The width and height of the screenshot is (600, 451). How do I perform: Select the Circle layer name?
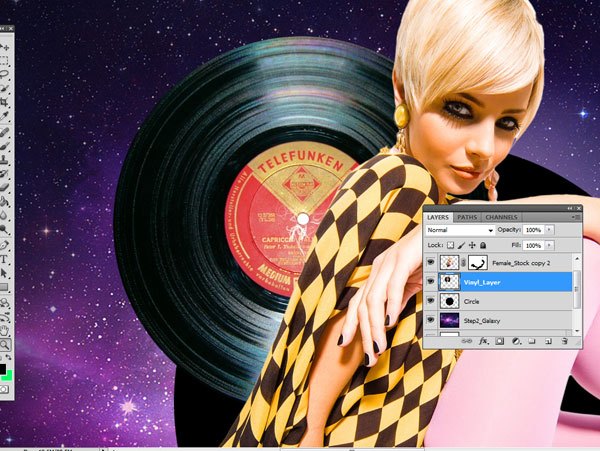[471, 301]
